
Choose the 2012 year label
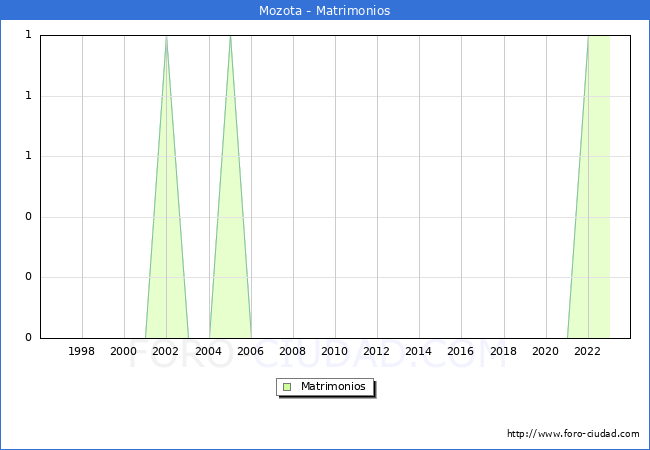click(x=376, y=351)
